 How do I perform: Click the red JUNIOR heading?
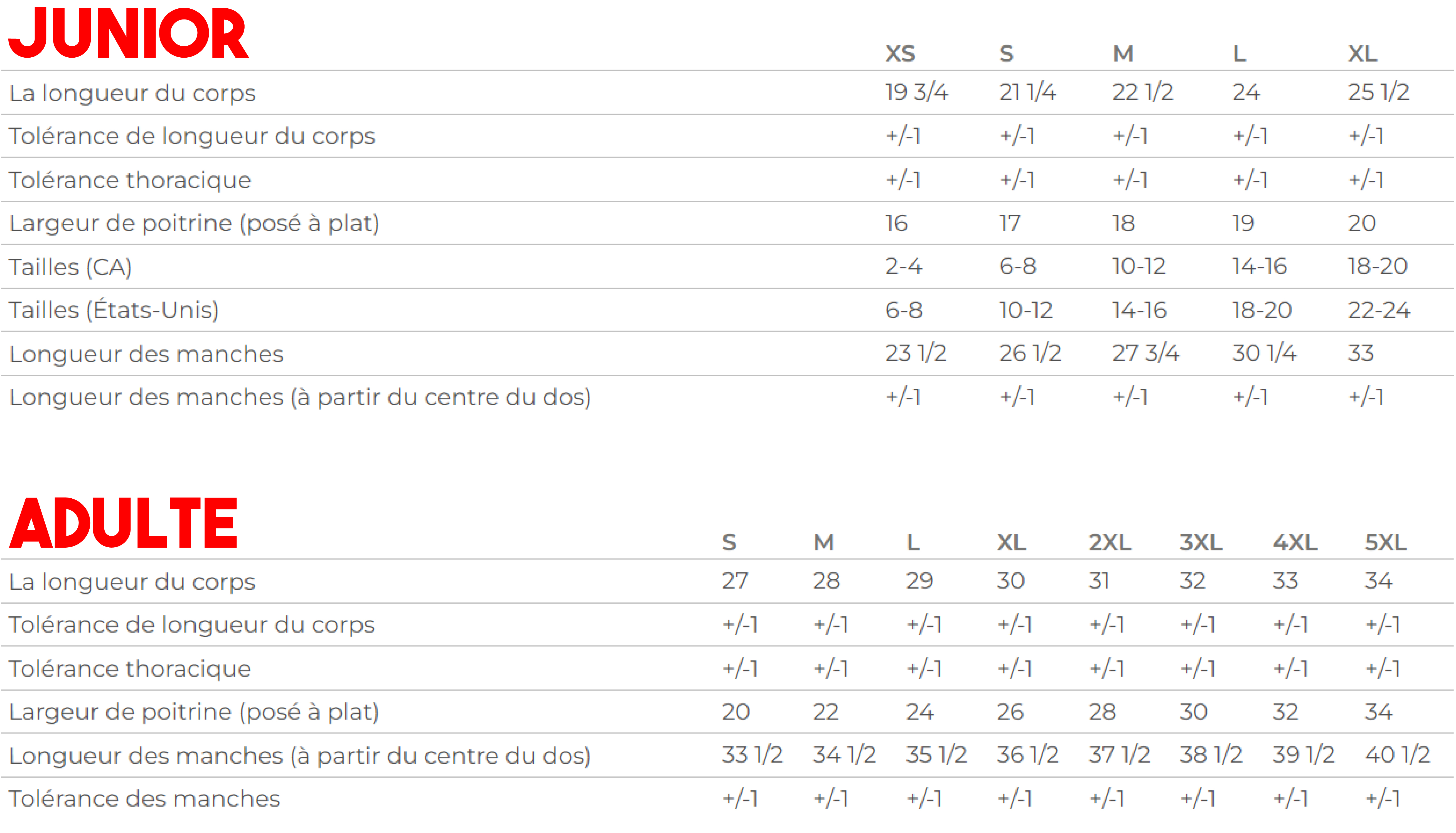click(129, 33)
